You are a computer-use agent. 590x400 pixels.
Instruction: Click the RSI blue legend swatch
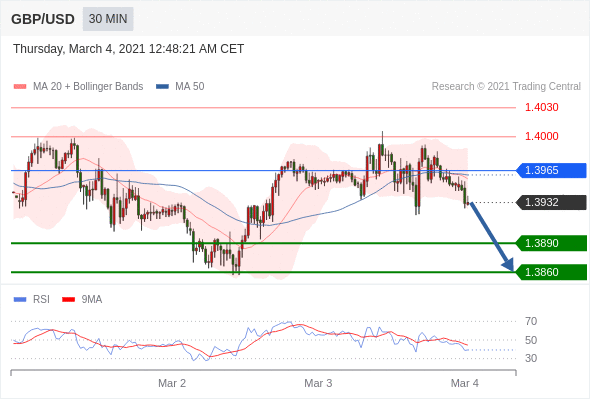coord(20,300)
